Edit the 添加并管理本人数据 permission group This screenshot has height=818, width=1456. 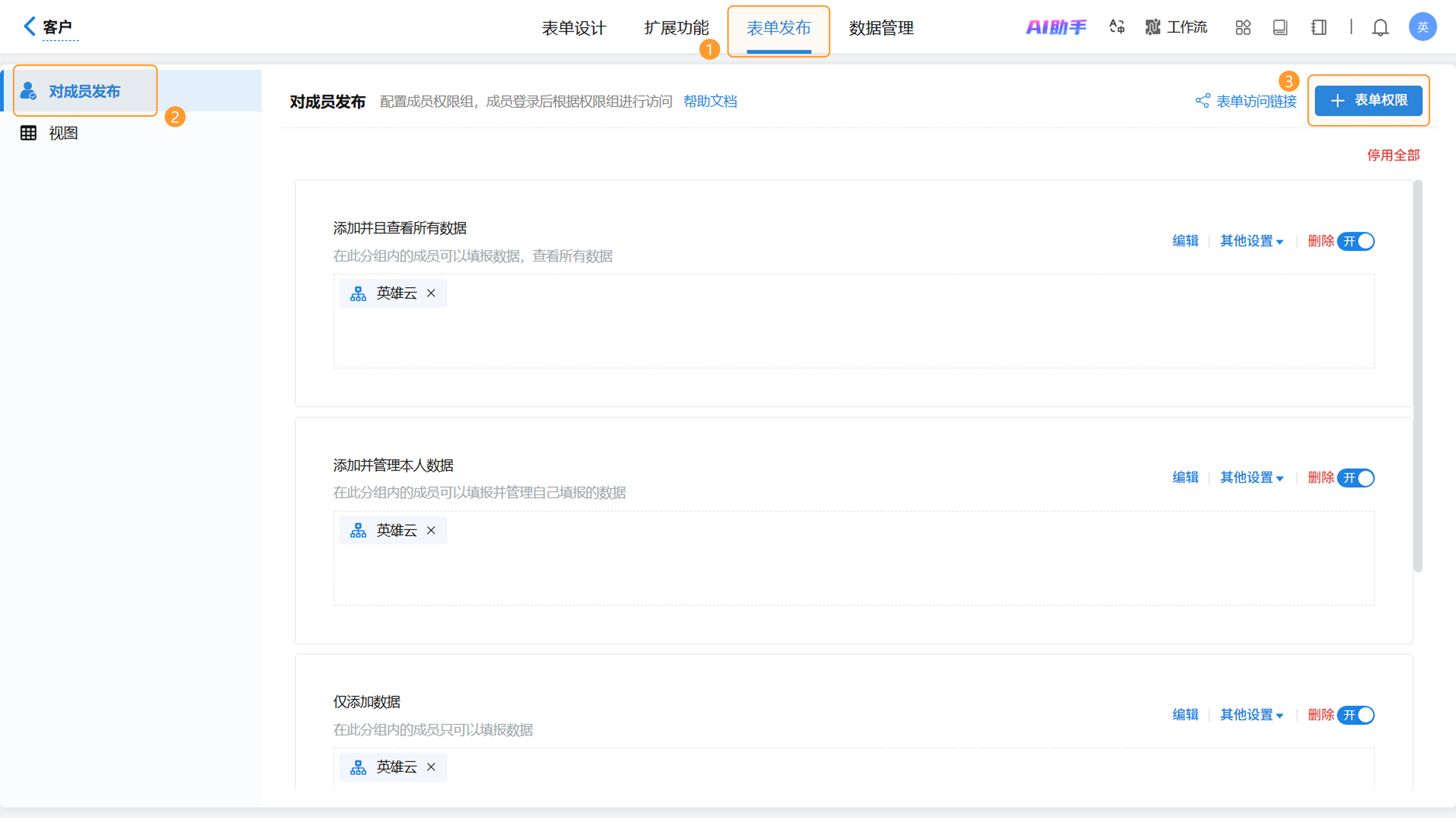pyautogui.click(x=1185, y=478)
